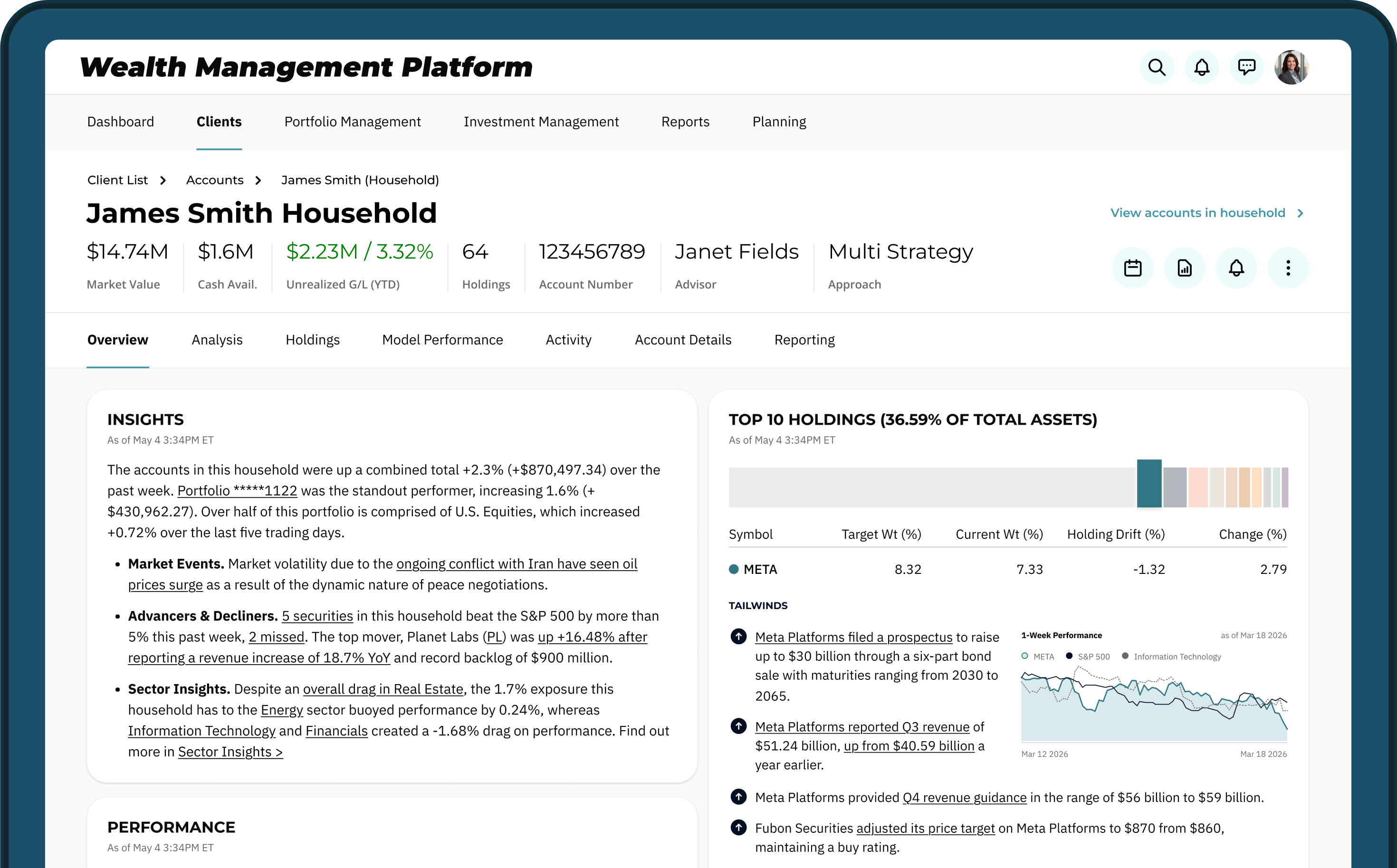Click account number 123456789
1397x868 pixels.
[x=592, y=252]
